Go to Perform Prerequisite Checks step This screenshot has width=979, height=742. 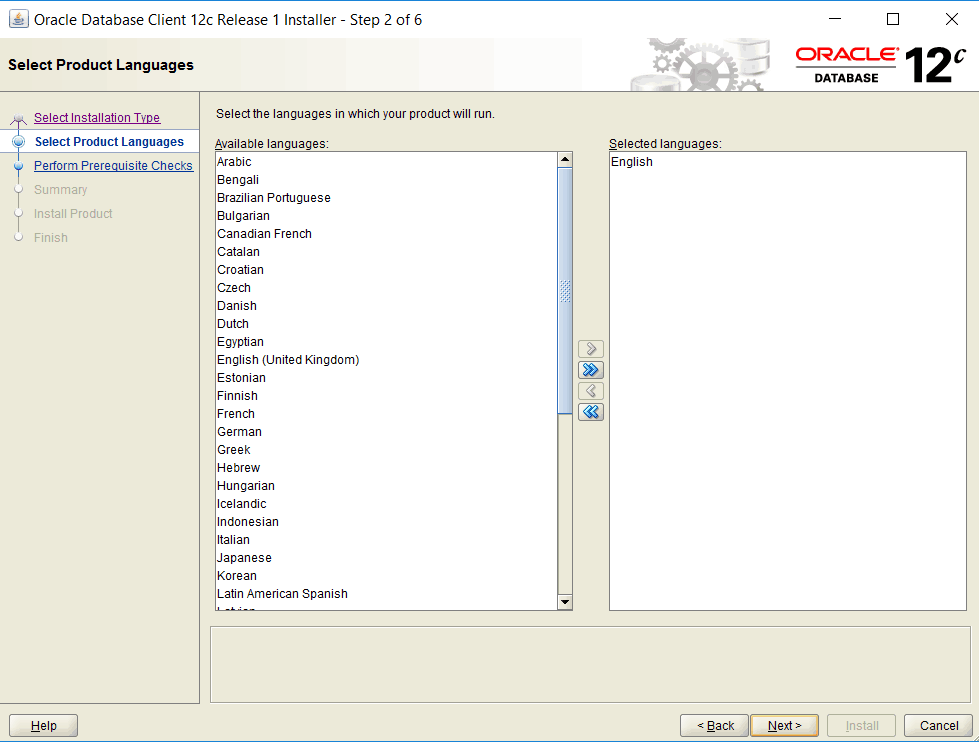(x=113, y=166)
